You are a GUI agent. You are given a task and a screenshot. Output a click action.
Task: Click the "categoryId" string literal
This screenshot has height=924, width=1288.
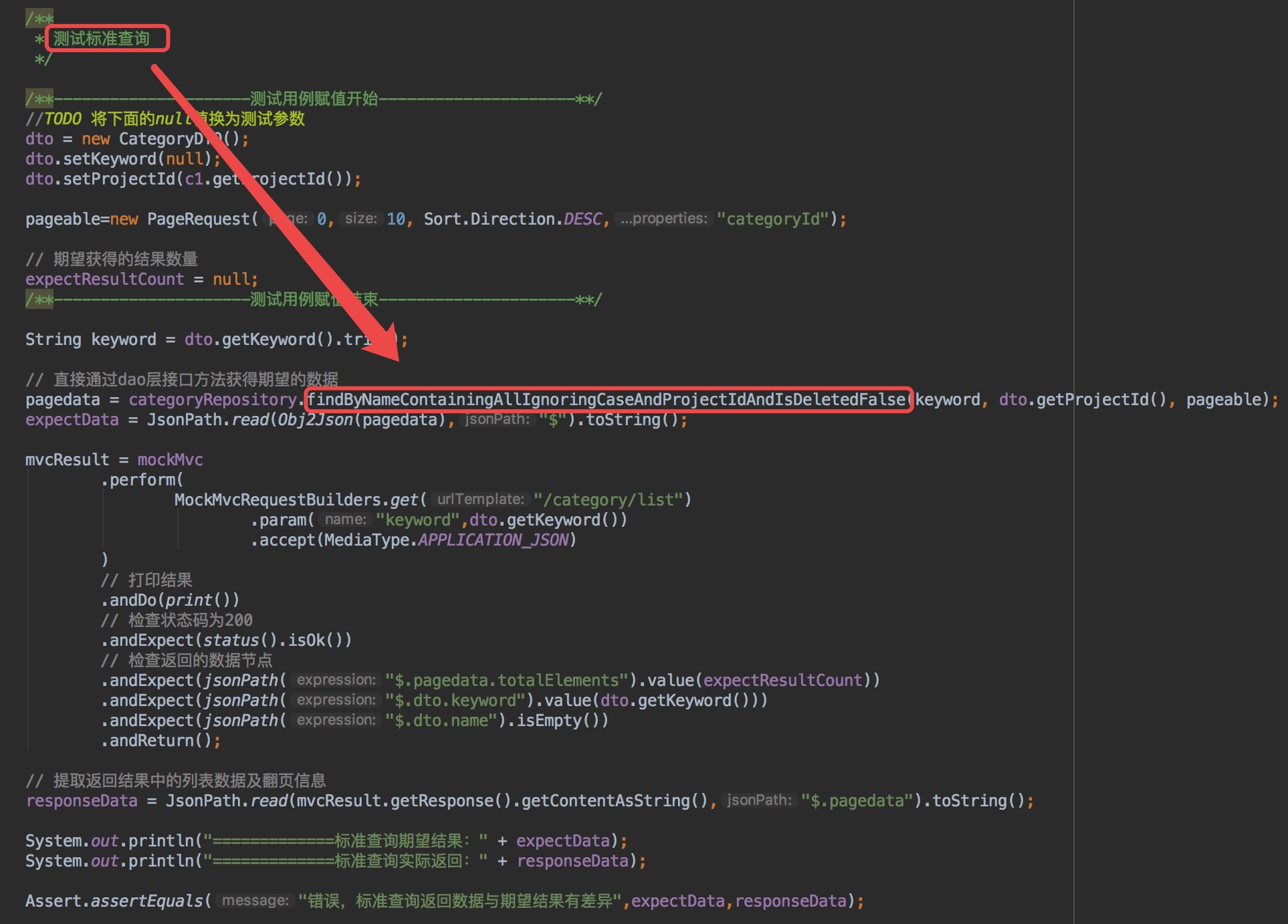[772, 219]
